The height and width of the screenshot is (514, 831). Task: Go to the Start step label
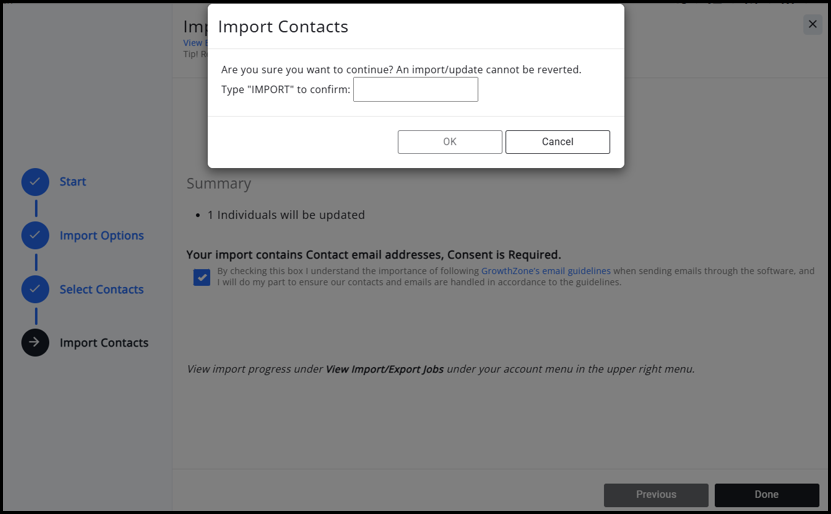[73, 181]
